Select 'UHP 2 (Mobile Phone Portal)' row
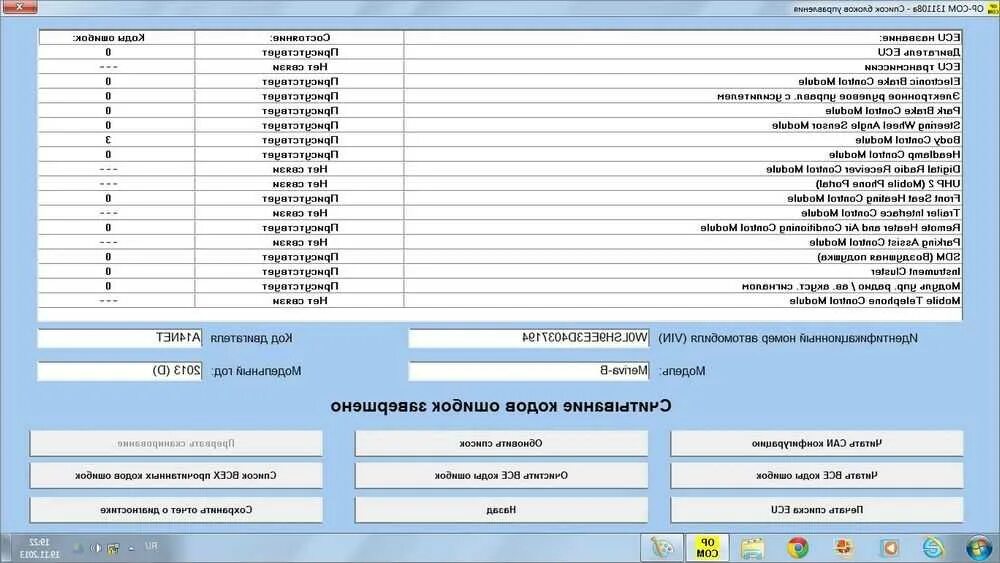Screen dimensions: 1000x563 (500, 184)
